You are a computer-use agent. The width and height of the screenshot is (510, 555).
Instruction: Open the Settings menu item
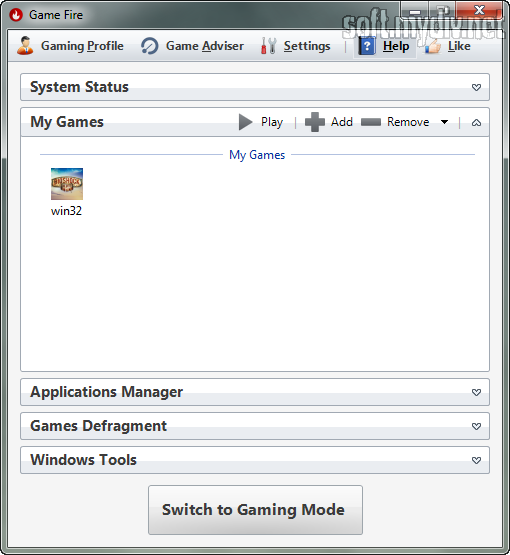coord(307,46)
